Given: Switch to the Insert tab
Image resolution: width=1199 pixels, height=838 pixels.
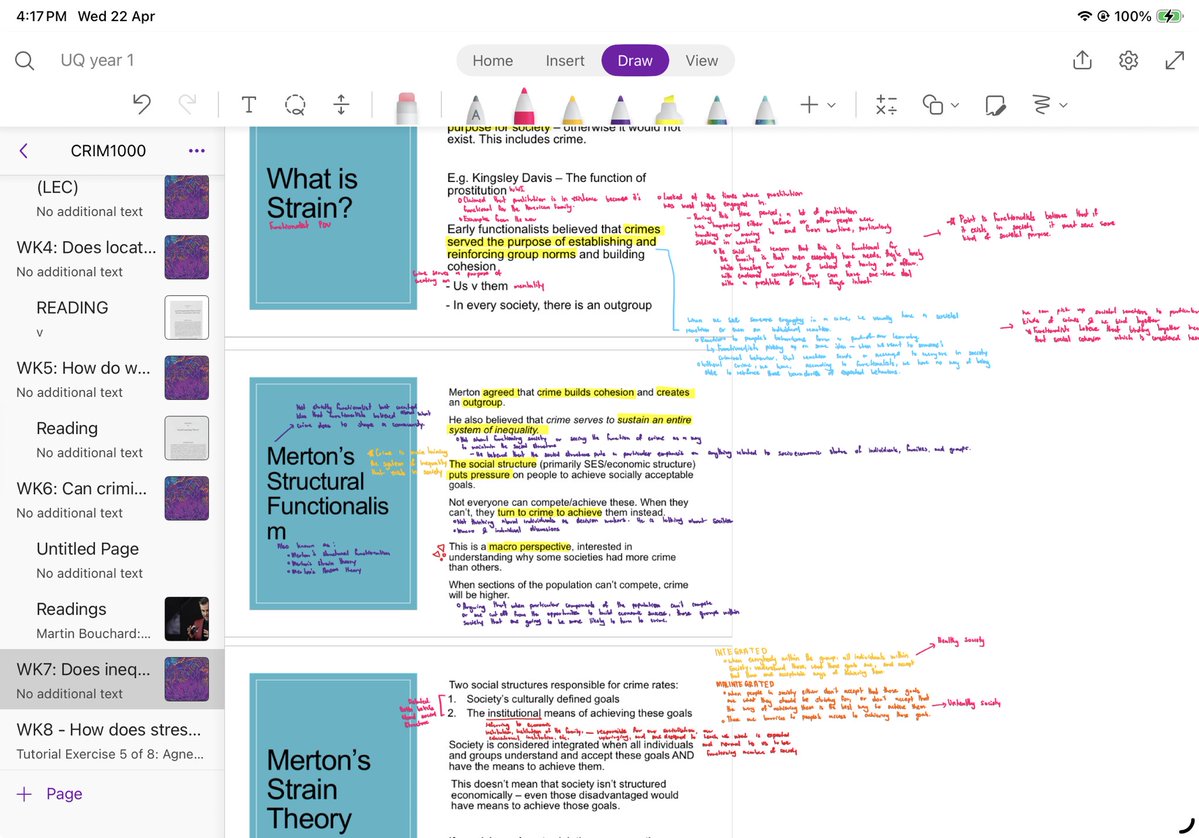Looking at the screenshot, I should (564, 60).
